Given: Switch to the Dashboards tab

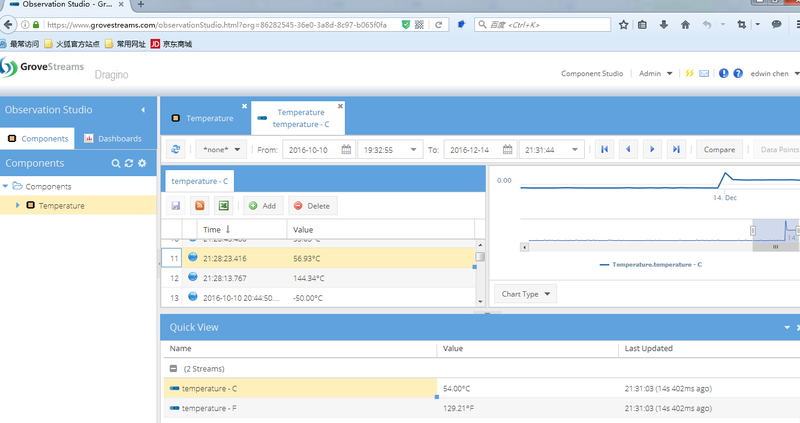Looking at the screenshot, I should [113, 138].
